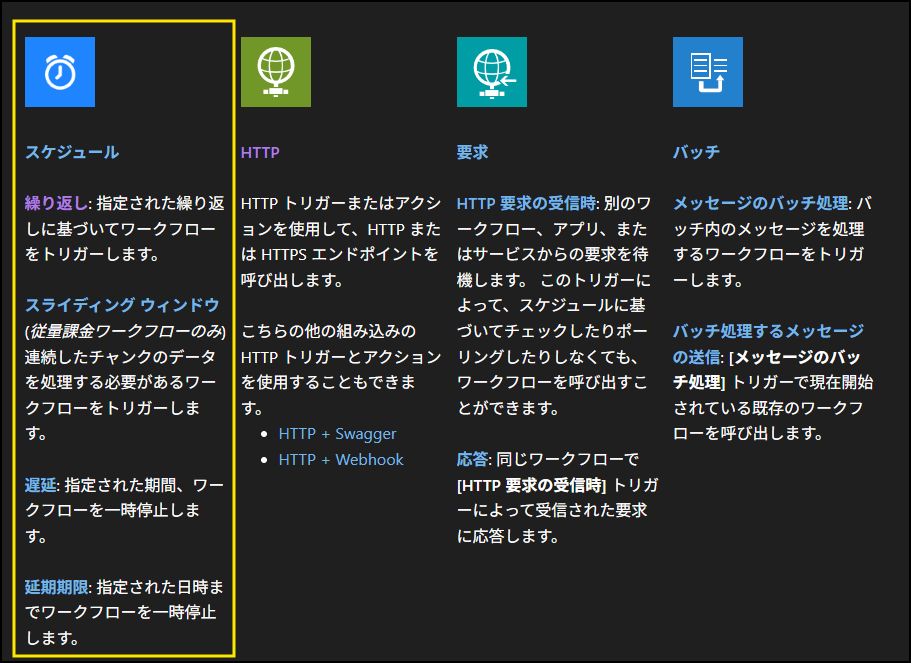Open the 延期期限 action link
Image resolution: width=911 pixels, height=663 pixels.
[x=56, y=587]
